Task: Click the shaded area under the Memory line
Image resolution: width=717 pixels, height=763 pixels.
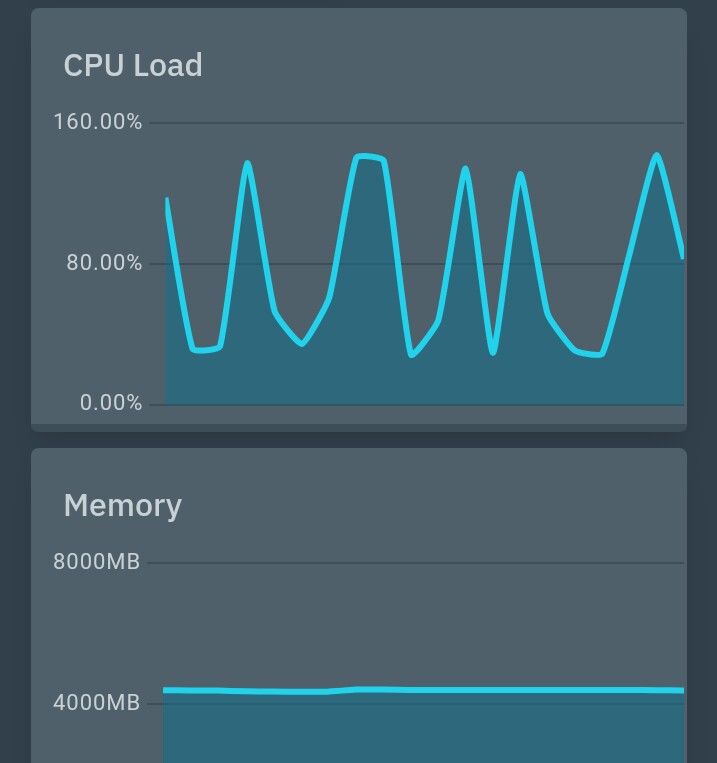Action: pos(420,730)
